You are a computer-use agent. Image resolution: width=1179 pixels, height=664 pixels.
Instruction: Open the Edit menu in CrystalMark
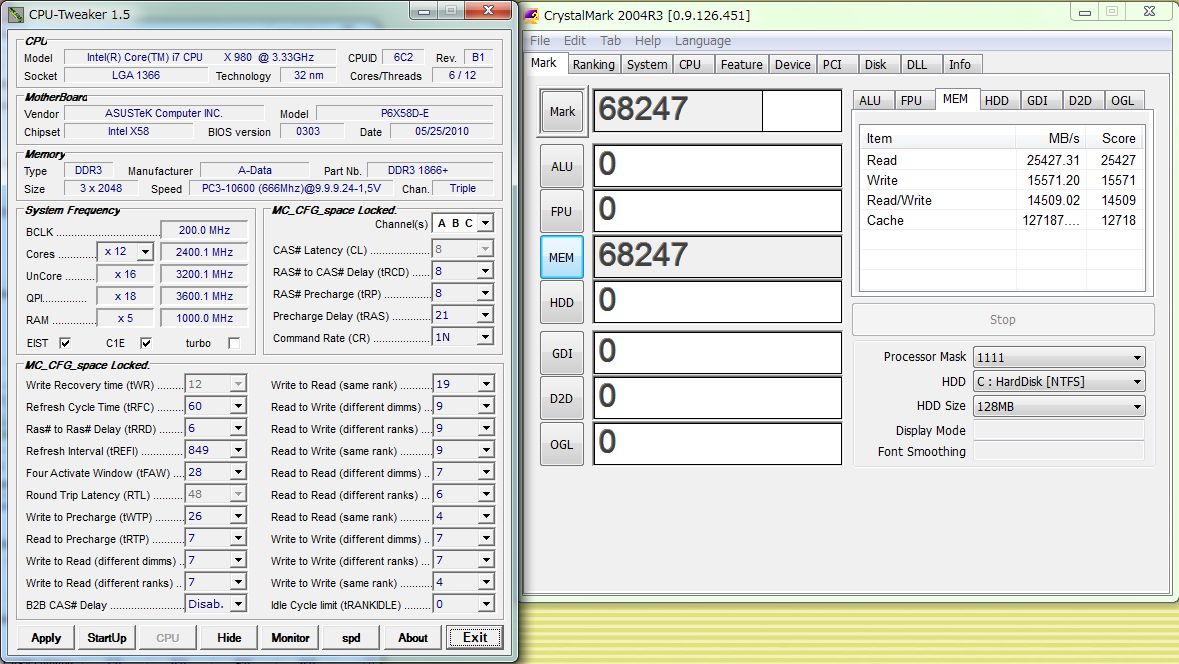click(x=574, y=41)
